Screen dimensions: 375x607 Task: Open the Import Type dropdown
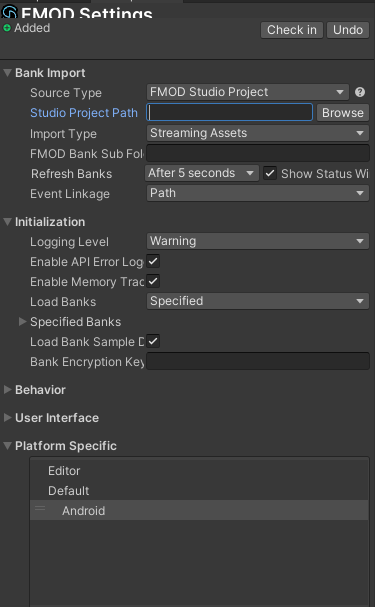[x=258, y=133]
